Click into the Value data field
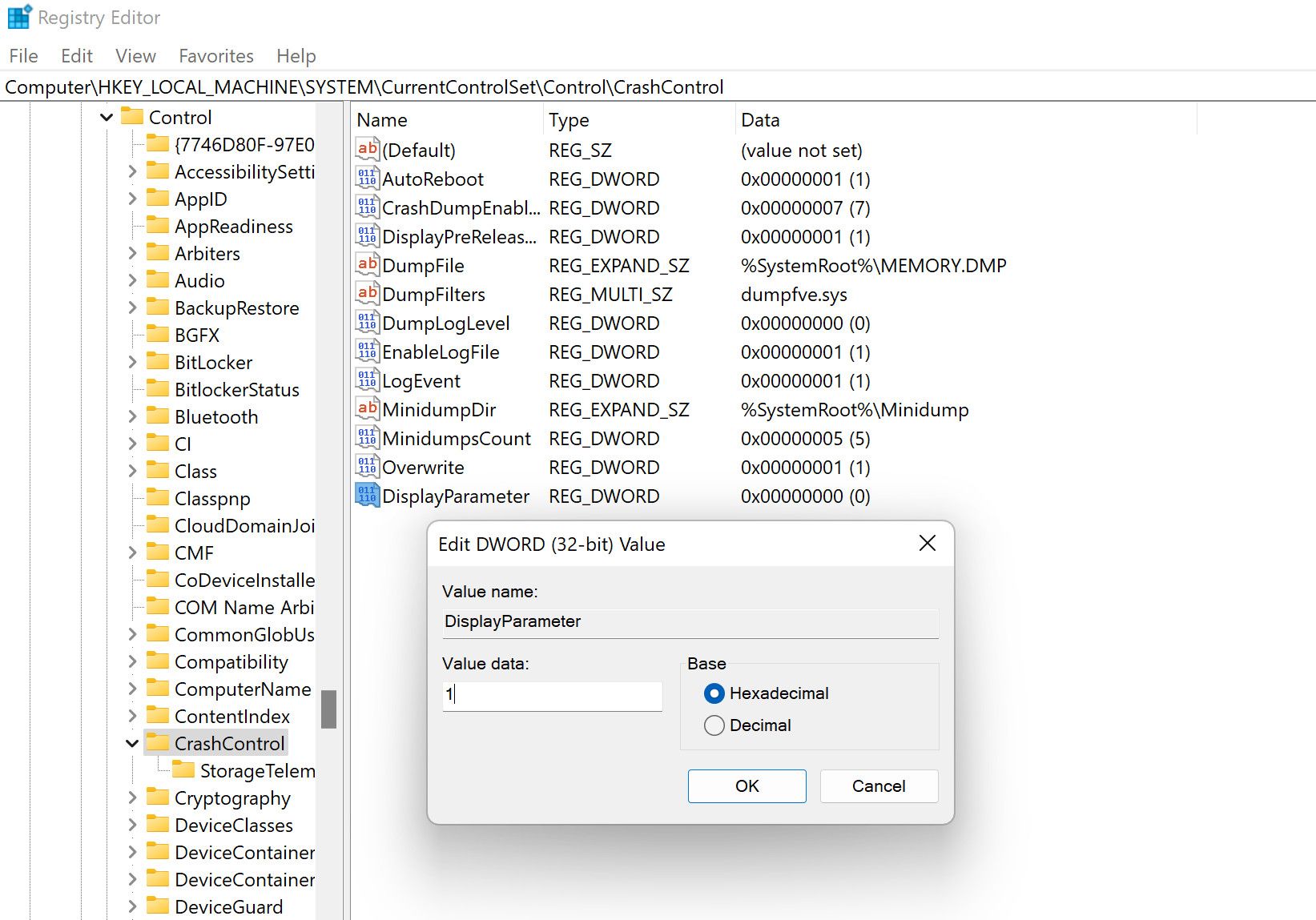 click(552, 695)
